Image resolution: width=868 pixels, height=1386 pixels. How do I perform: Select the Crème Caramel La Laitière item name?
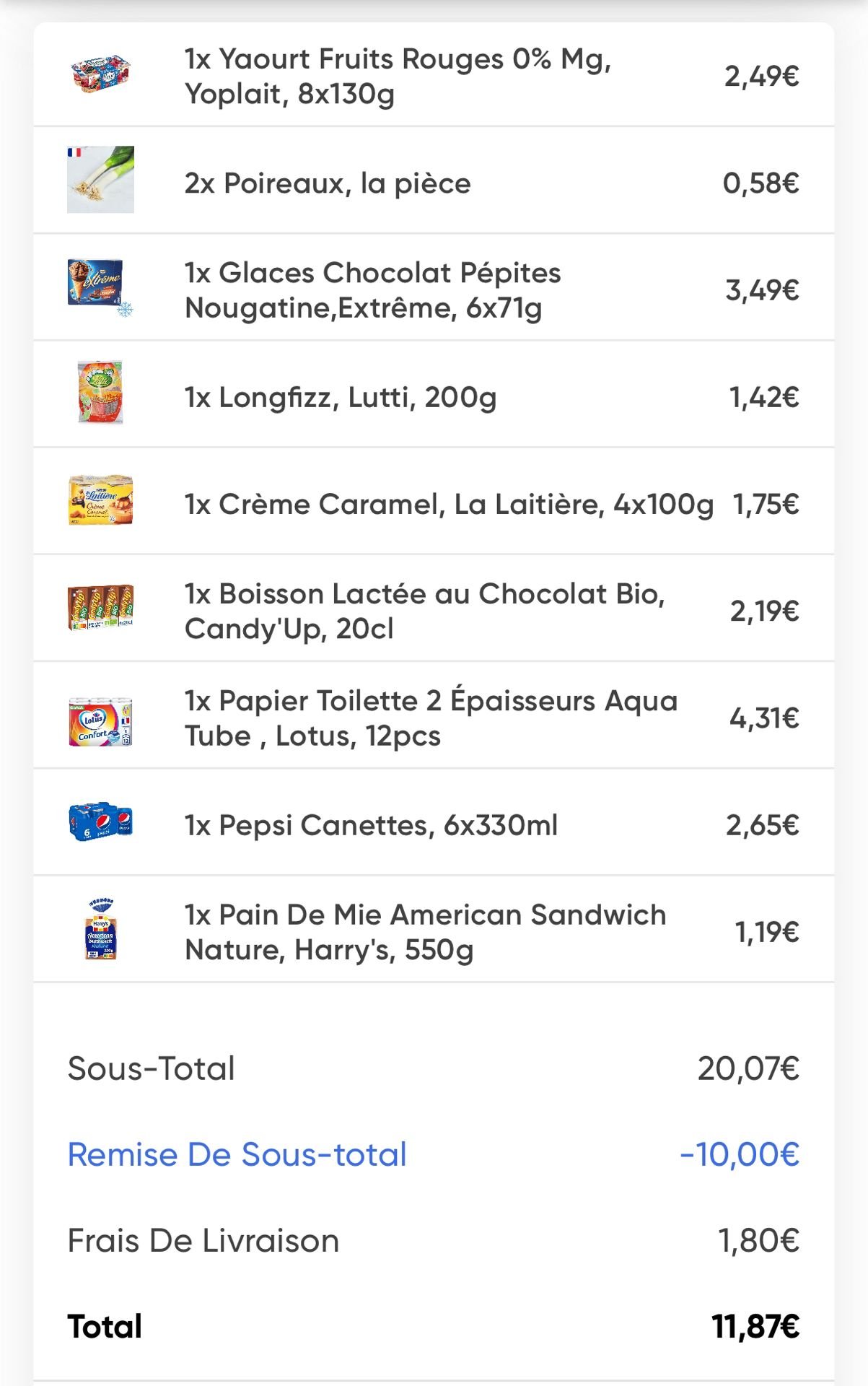[x=449, y=504]
